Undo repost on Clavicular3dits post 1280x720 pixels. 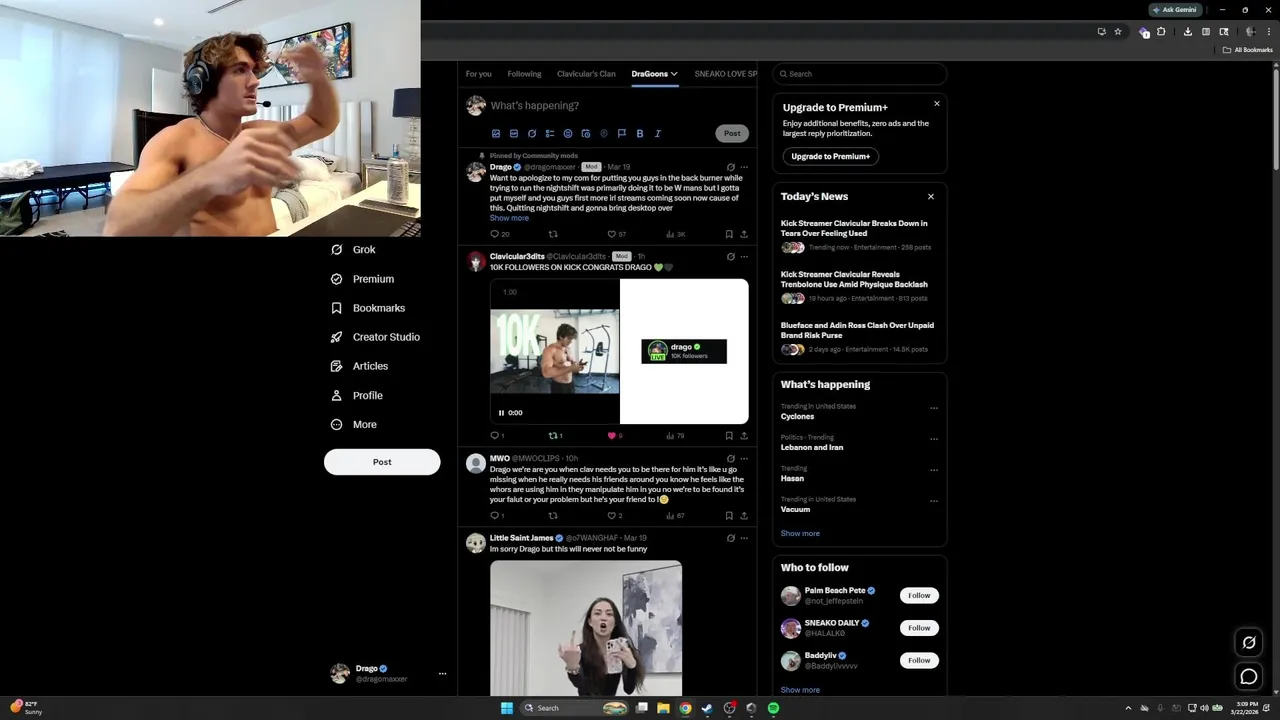pyautogui.click(x=553, y=436)
